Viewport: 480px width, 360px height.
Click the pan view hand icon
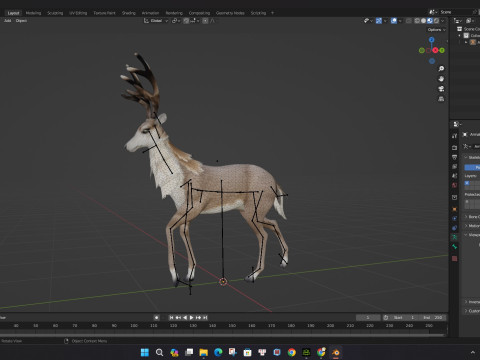pyautogui.click(x=441, y=79)
